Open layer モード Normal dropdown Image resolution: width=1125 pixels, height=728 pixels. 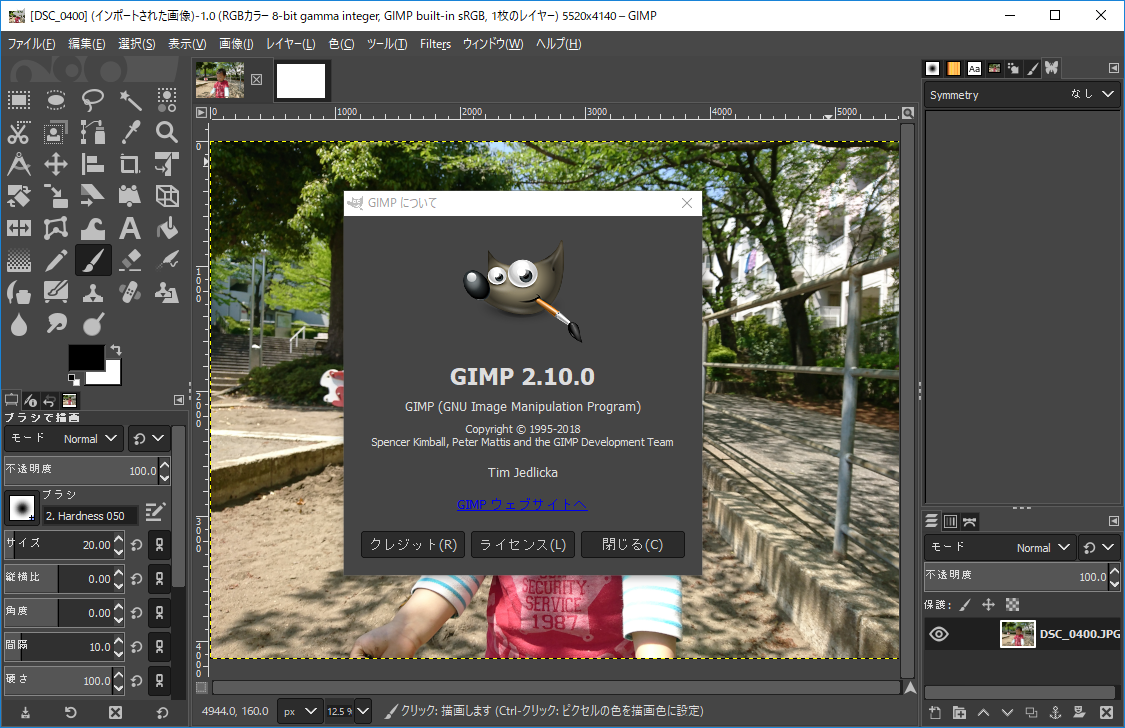(x=1000, y=547)
